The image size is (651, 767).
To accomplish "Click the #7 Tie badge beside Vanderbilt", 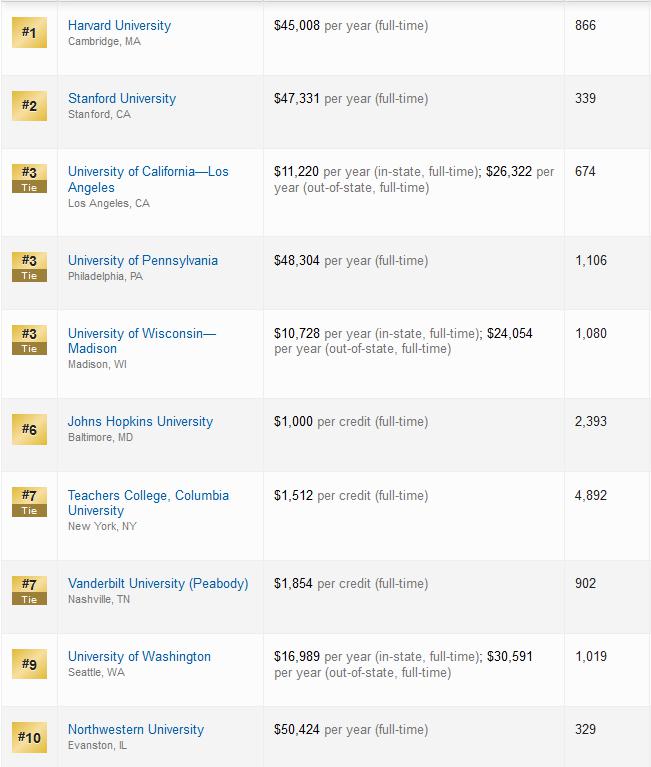I will [29, 590].
